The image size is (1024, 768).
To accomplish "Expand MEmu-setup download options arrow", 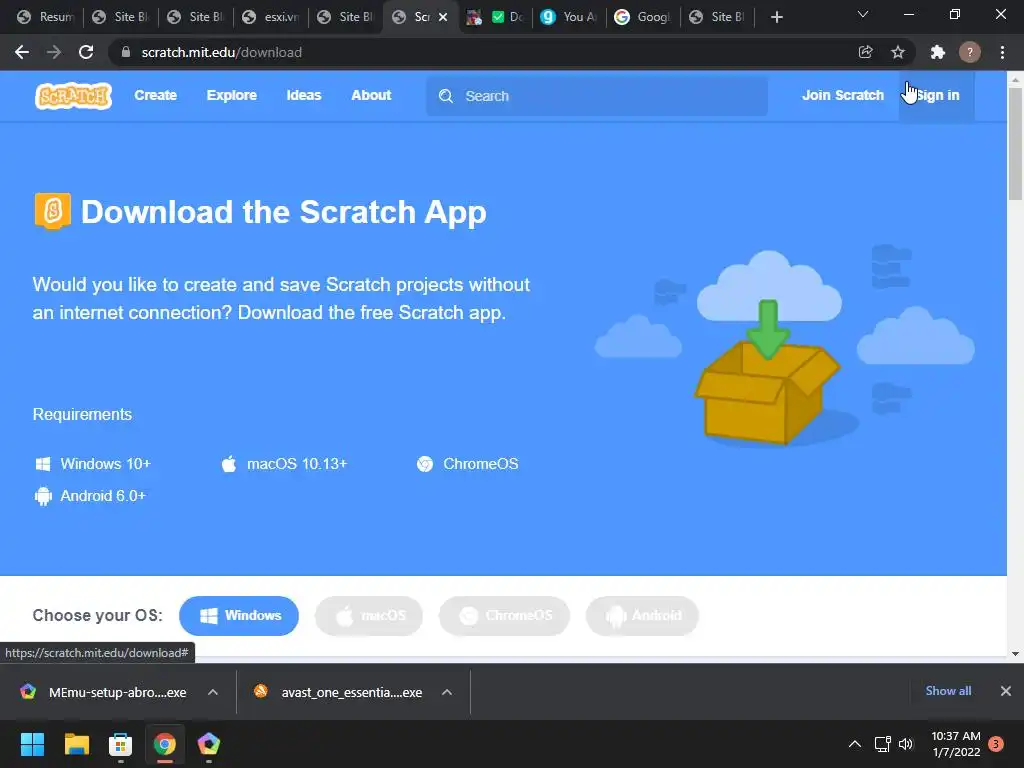I will pyautogui.click(x=213, y=692).
